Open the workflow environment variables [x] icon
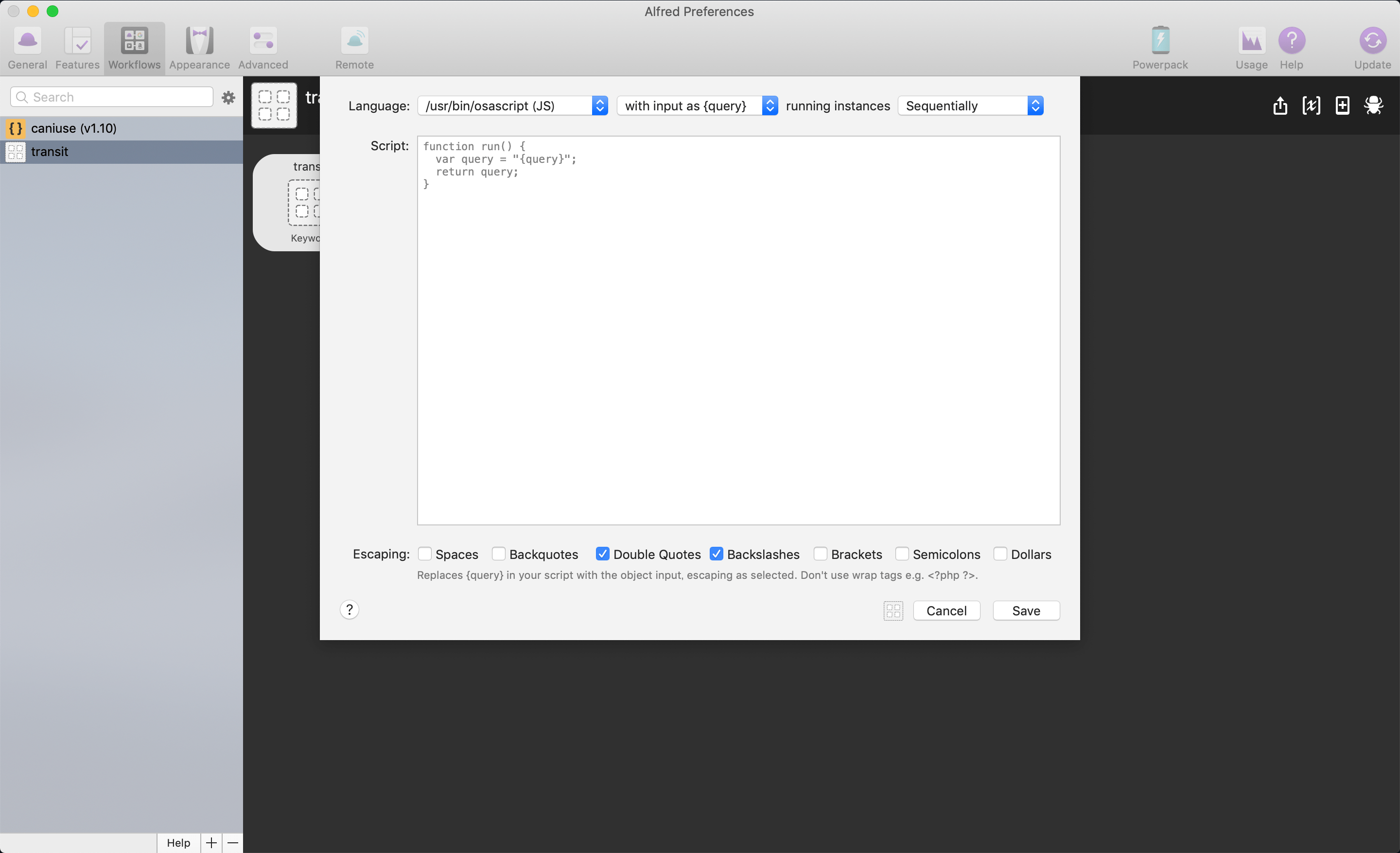This screenshot has width=1400, height=853. click(1311, 105)
